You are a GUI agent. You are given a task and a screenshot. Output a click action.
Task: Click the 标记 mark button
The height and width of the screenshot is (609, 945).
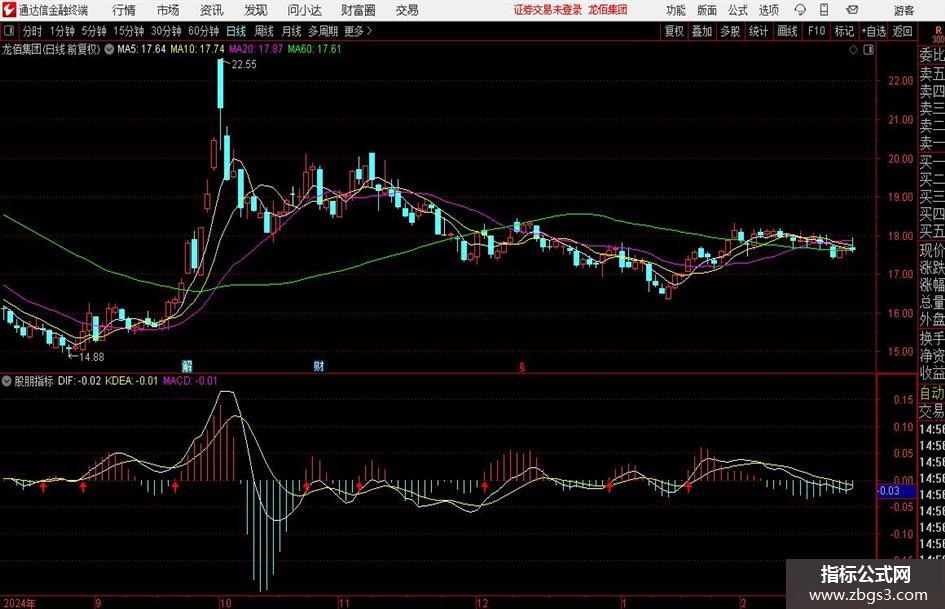(844, 31)
